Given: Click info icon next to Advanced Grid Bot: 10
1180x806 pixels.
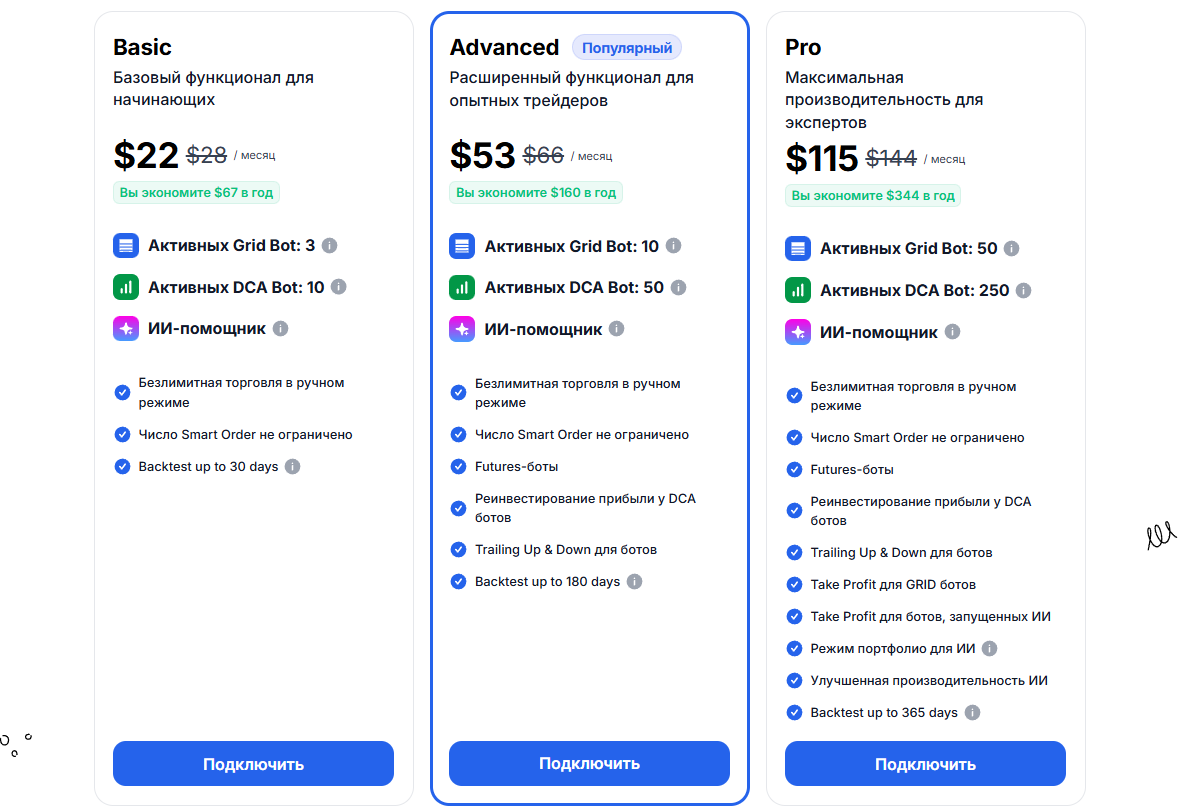Looking at the screenshot, I should pos(674,245).
